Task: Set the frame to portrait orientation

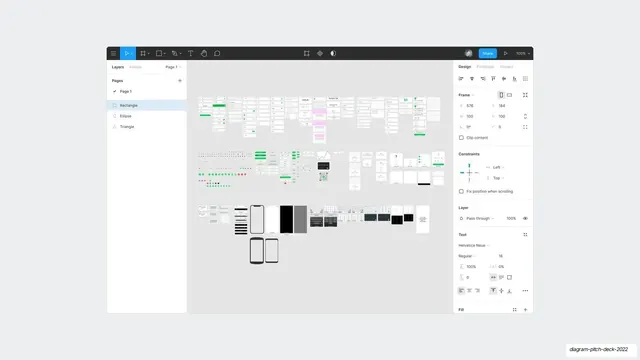Action: coord(501,95)
